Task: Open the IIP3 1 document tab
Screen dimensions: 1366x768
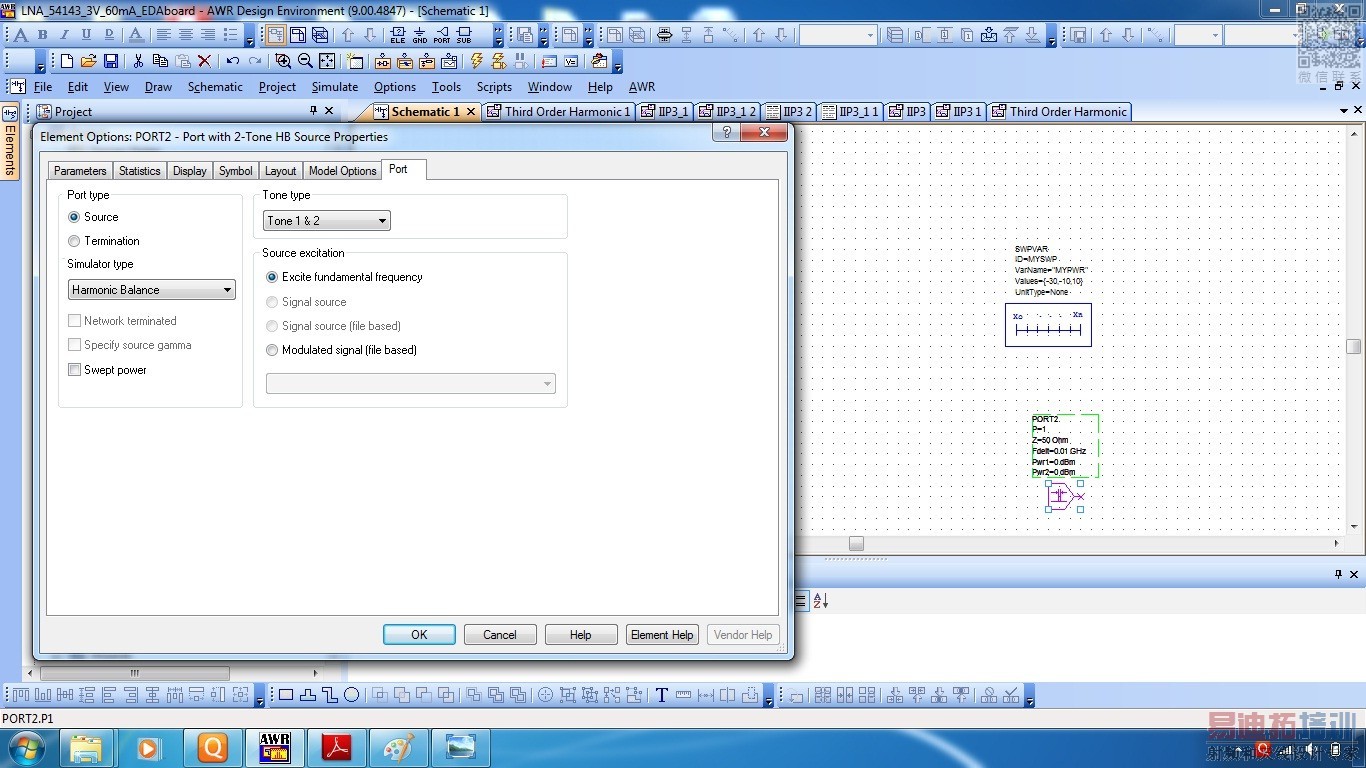Action: 958,112
